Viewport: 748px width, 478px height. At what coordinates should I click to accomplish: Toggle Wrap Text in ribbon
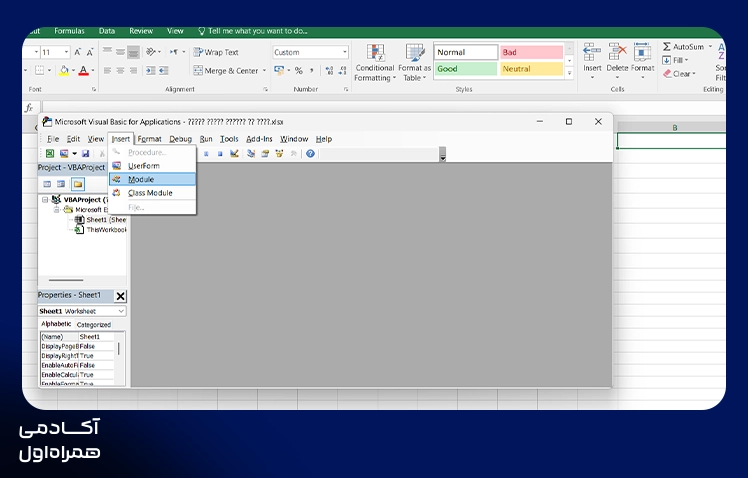point(216,52)
